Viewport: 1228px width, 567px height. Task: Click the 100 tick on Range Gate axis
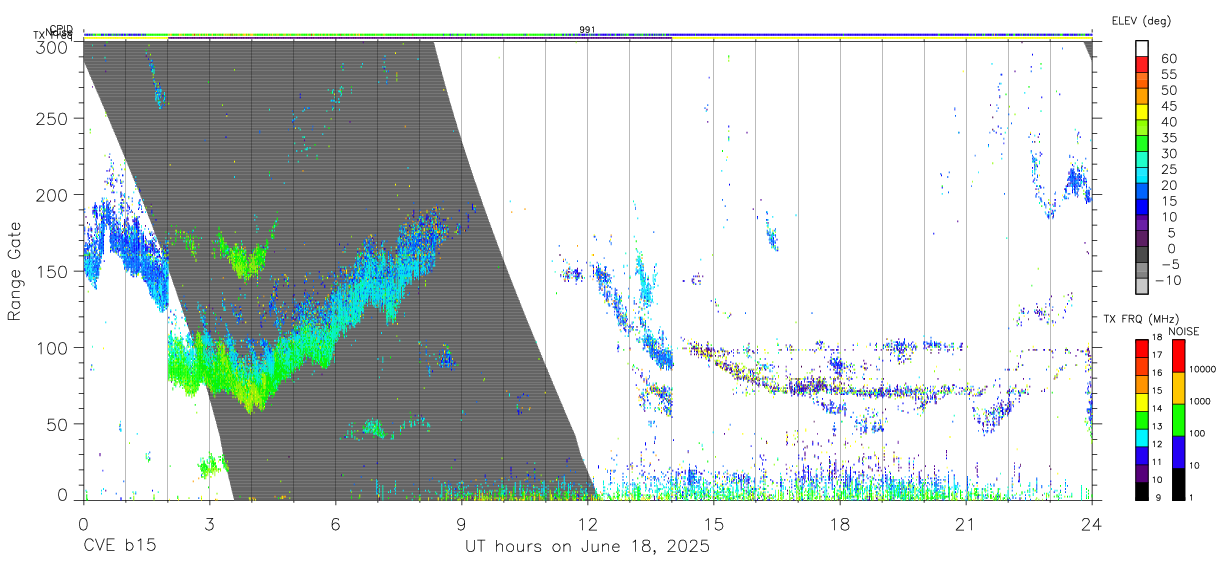[52, 347]
